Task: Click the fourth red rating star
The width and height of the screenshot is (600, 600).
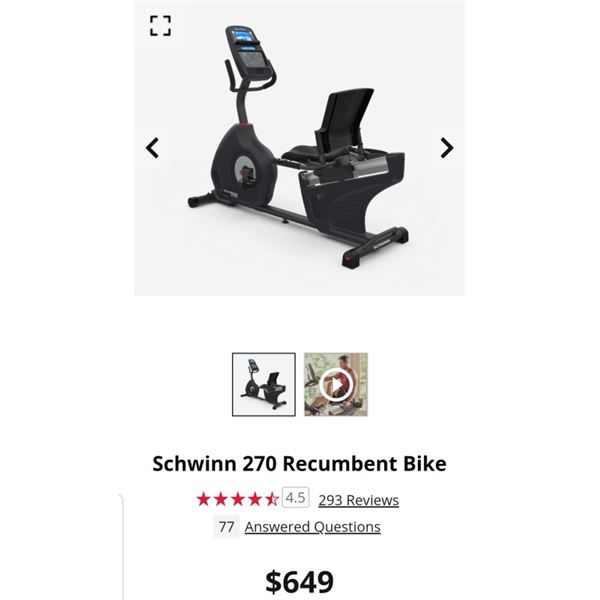Action: coord(255,499)
